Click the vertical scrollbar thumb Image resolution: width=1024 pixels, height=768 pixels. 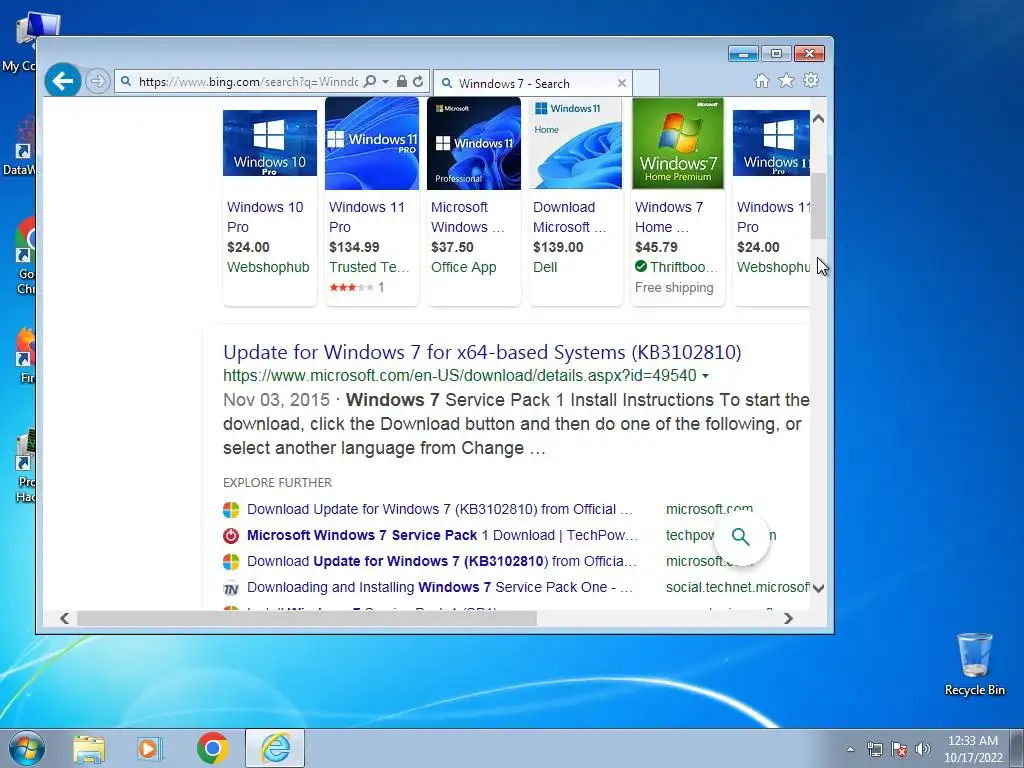pos(818,206)
